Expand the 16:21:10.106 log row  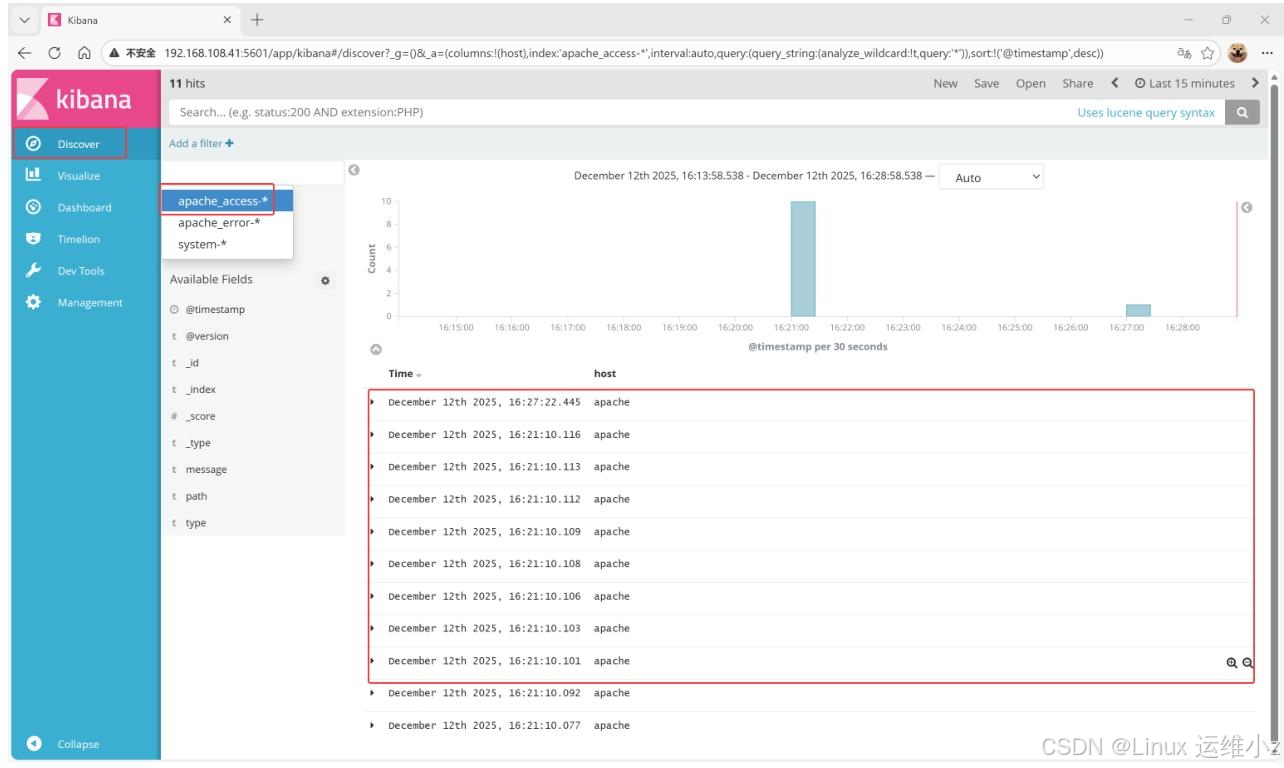[373, 596]
